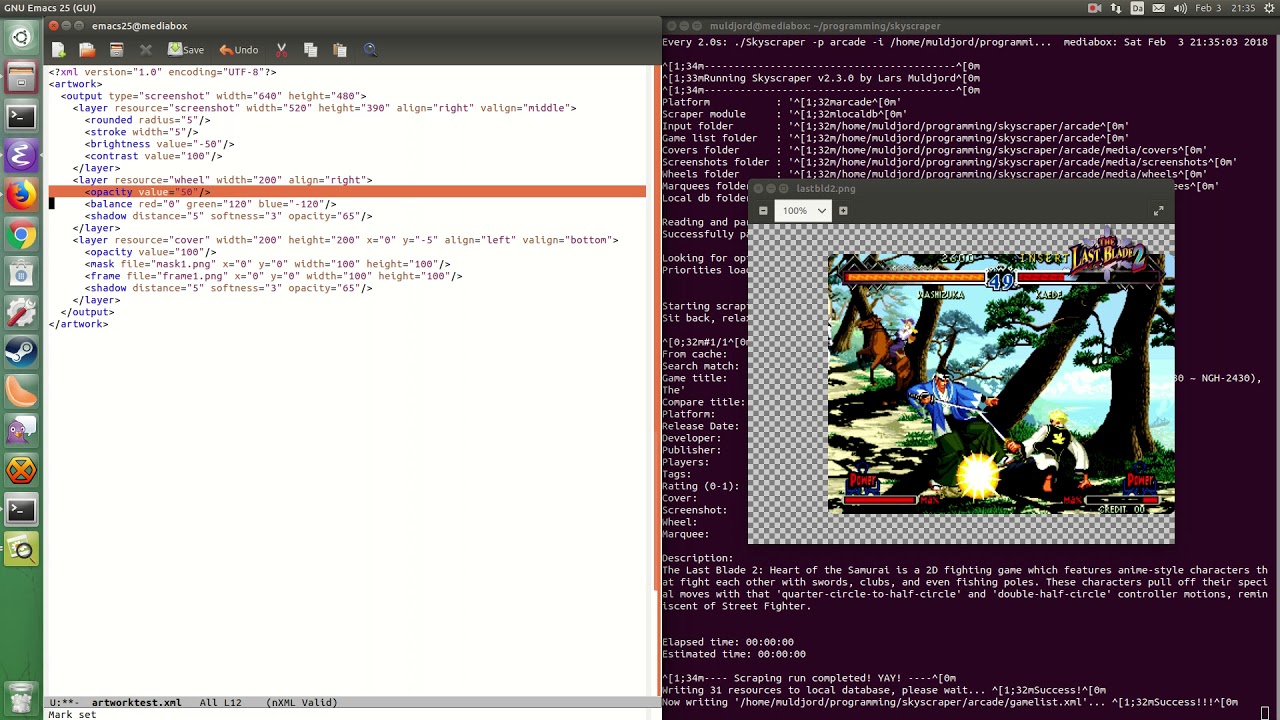Click the xml version declaration line
Image resolution: width=1280 pixels, height=720 pixels.
pos(162,72)
